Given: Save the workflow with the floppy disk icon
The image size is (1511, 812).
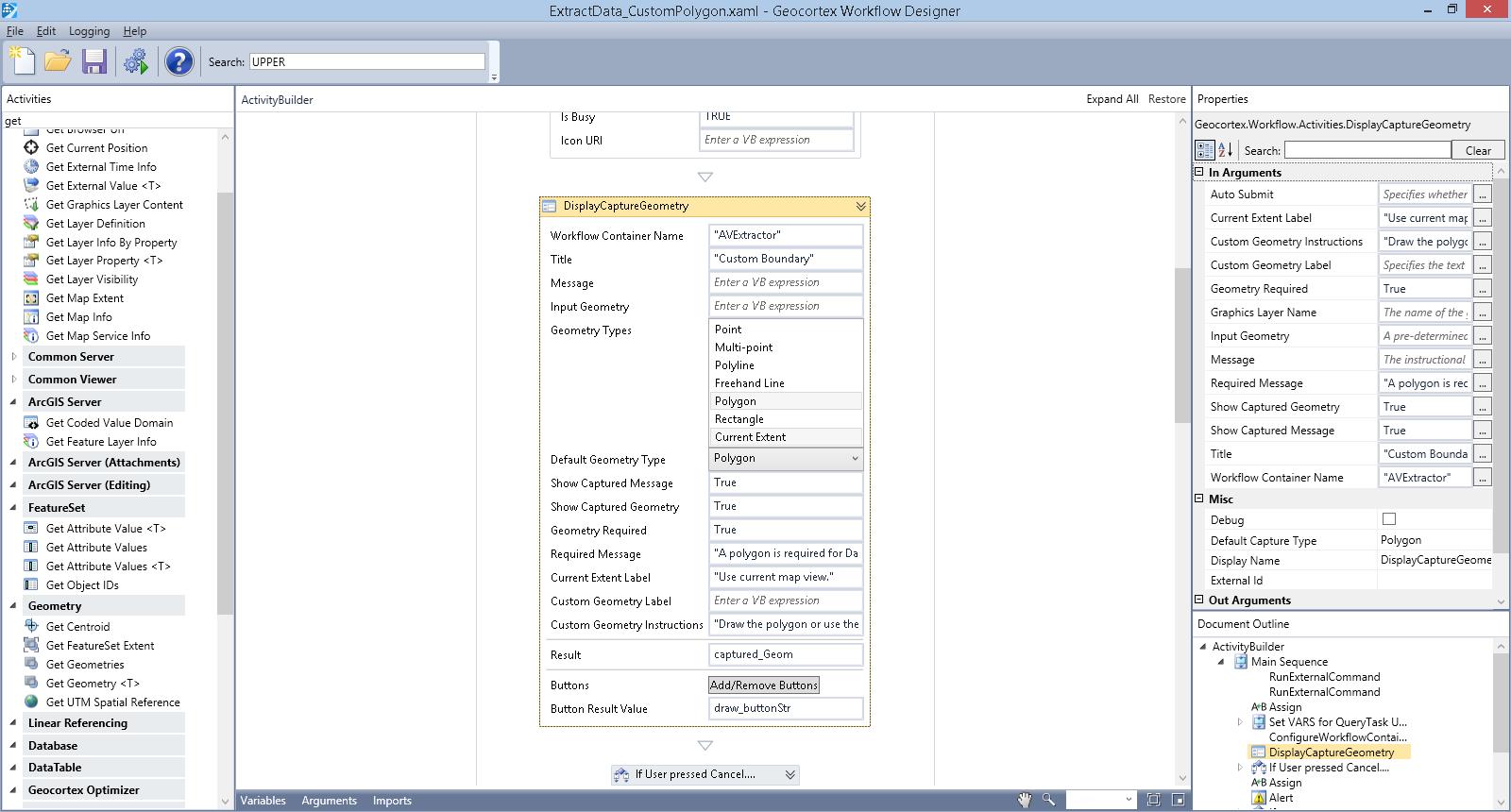Looking at the screenshot, I should [x=93, y=61].
